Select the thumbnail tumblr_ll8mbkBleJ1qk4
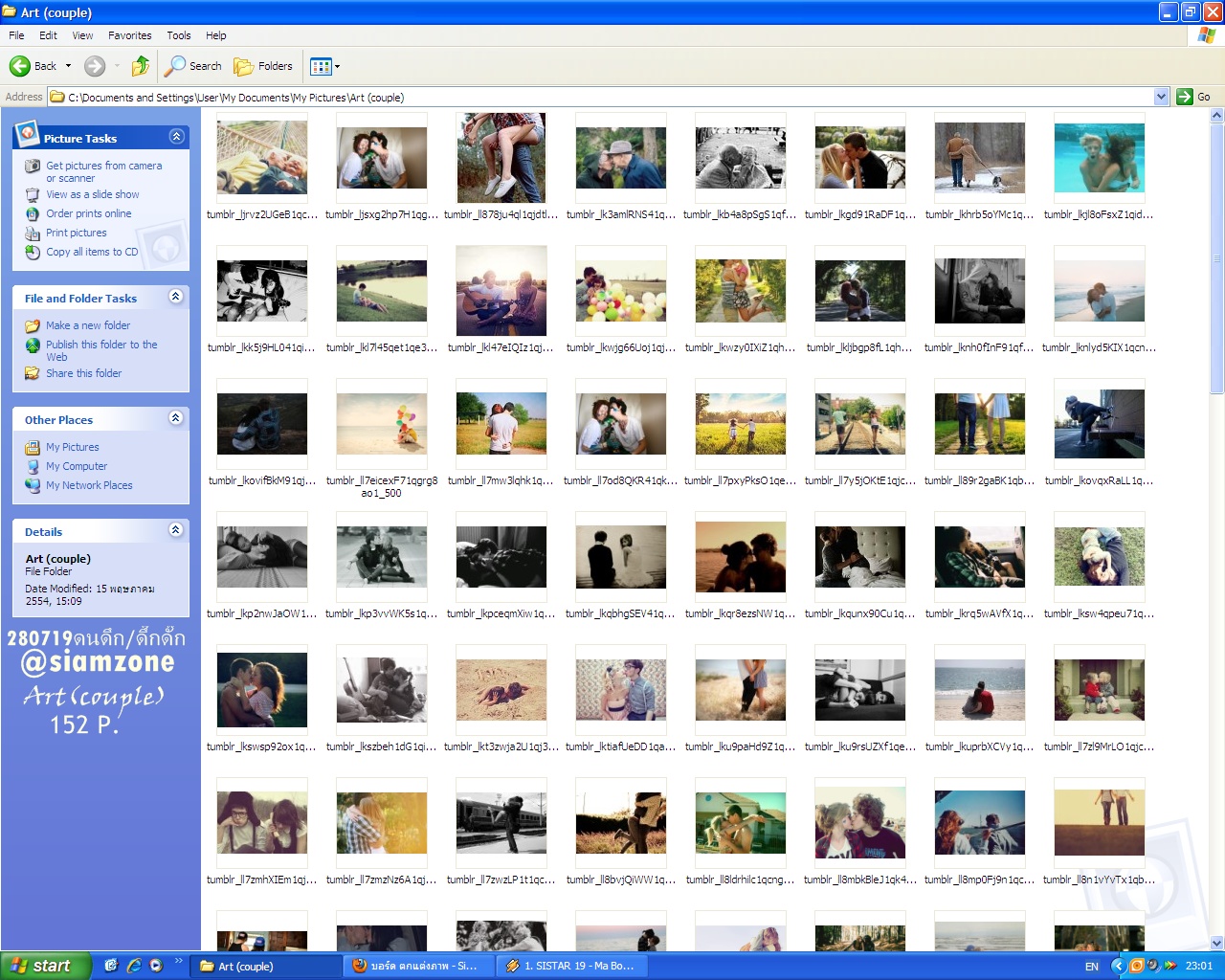This screenshot has height=980, width=1225. coord(860,823)
